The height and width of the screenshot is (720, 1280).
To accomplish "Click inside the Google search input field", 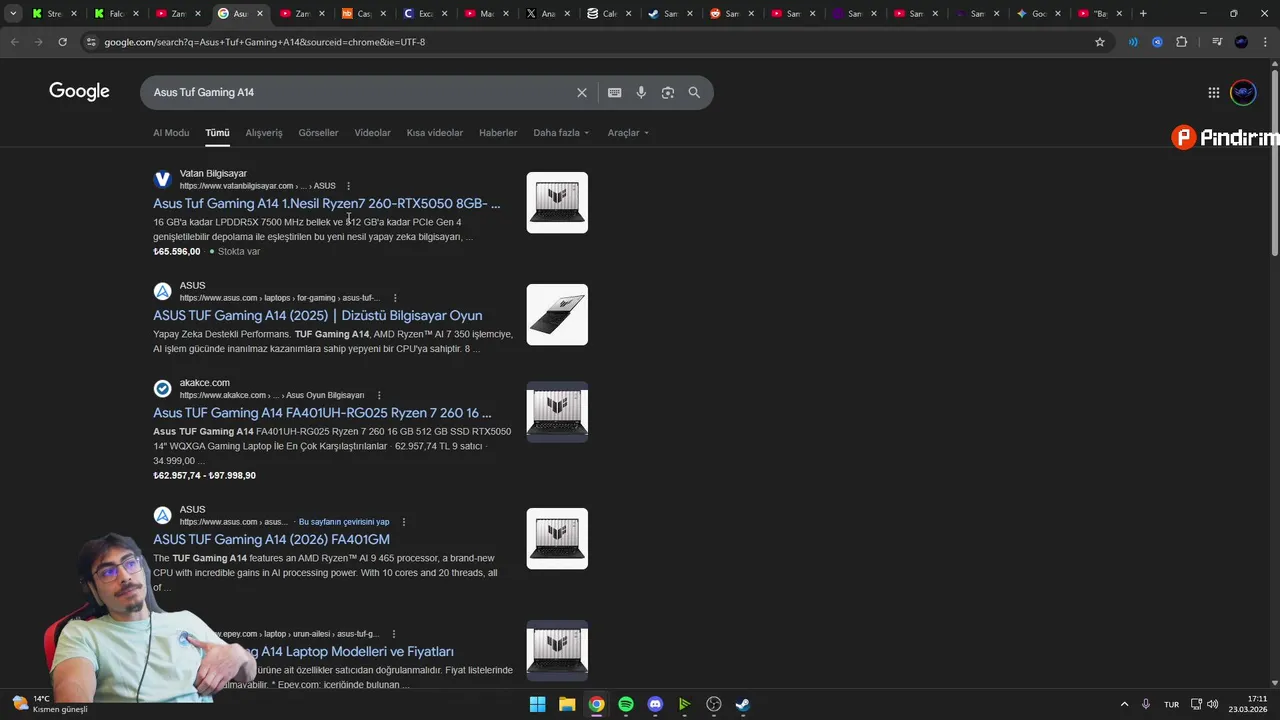I will coord(360,92).
